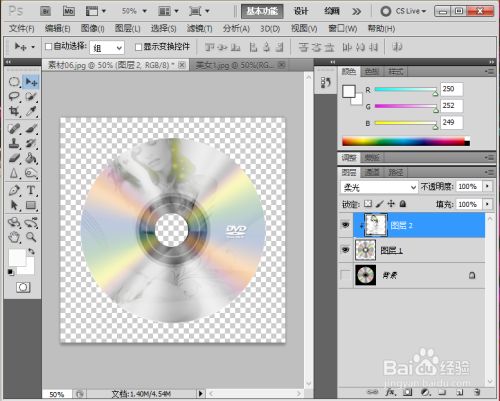Select the Path Selection tool

14,205
